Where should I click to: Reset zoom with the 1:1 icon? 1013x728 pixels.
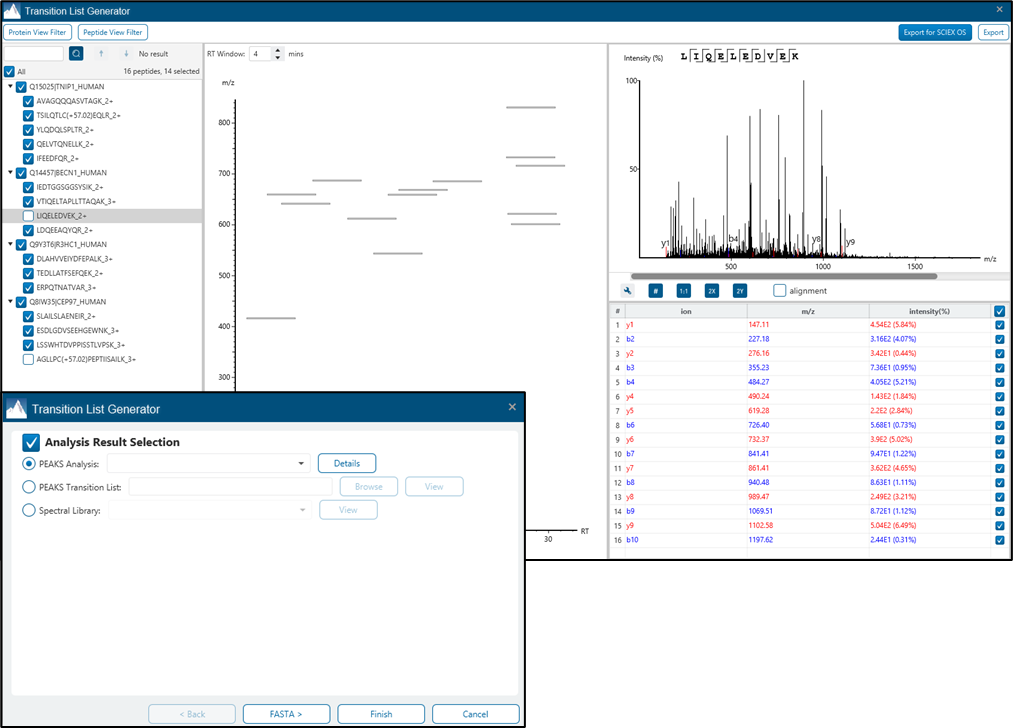coord(684,291)
